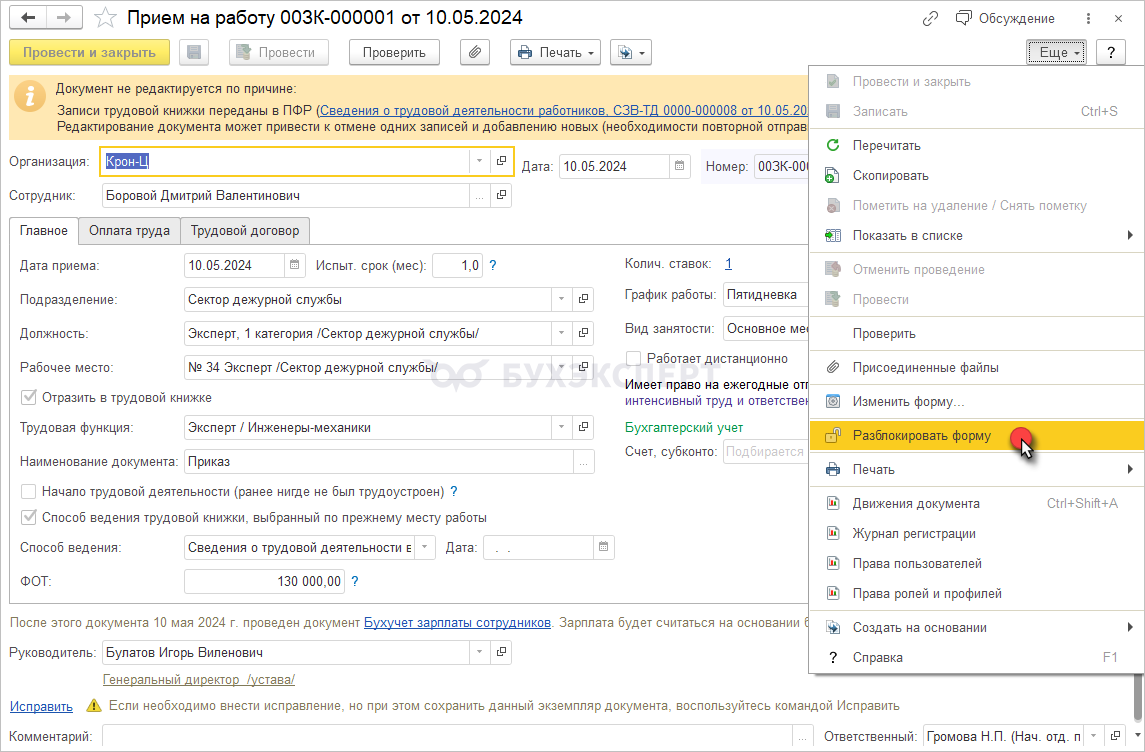The height and width of the screenshot is (752, 1145).
Task: Open the calendar picker for Дата приема
Action: tap(295, 265)
